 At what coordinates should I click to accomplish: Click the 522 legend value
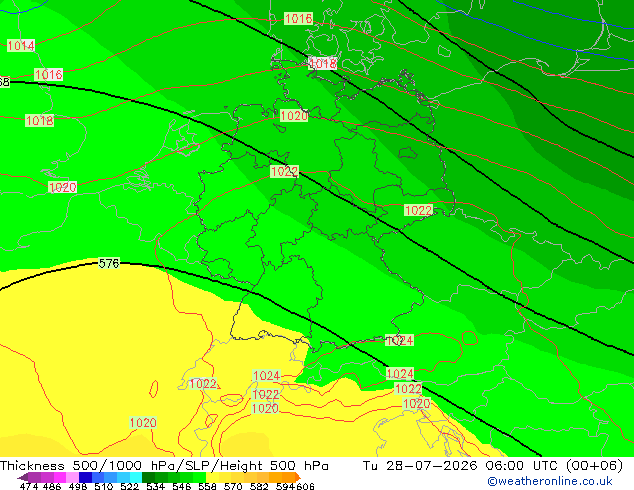coord(129,486)
